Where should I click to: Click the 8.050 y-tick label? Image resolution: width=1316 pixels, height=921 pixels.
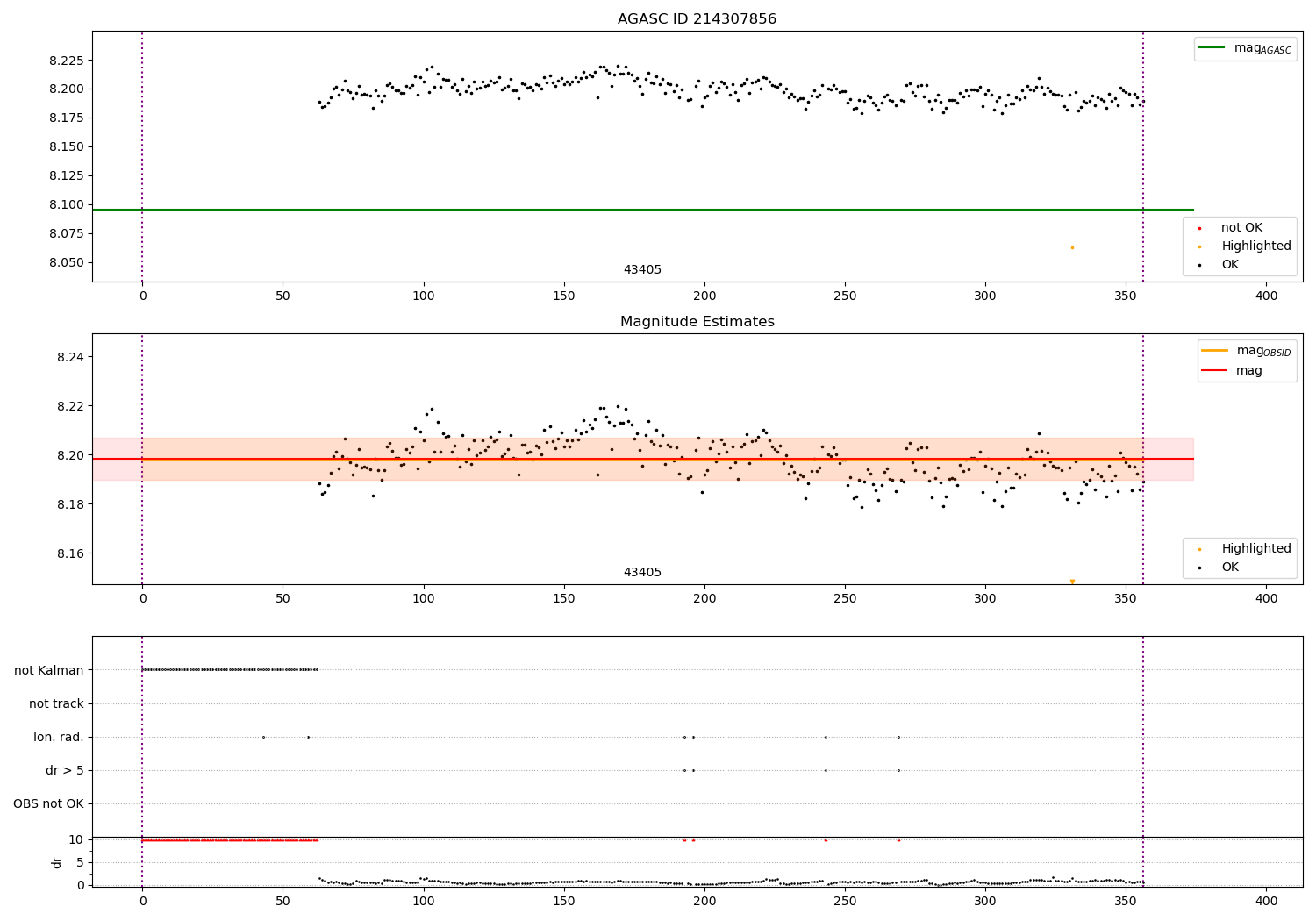[67, 263]
